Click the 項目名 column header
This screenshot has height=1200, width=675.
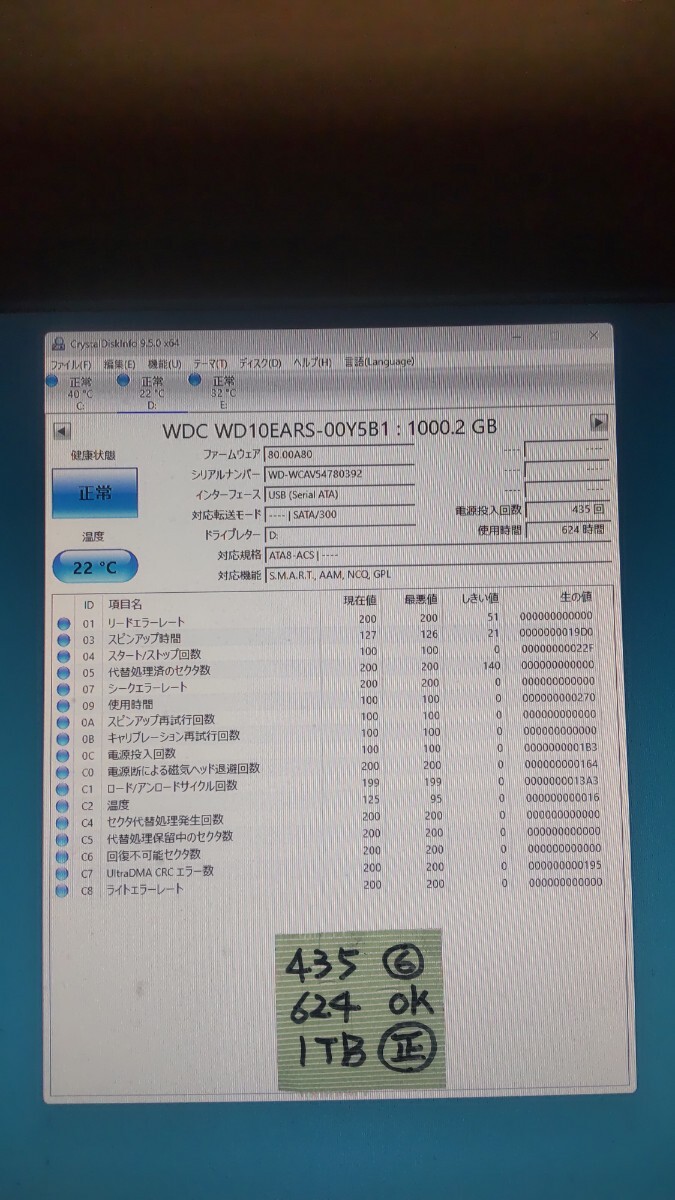click(x=125, y=604)
